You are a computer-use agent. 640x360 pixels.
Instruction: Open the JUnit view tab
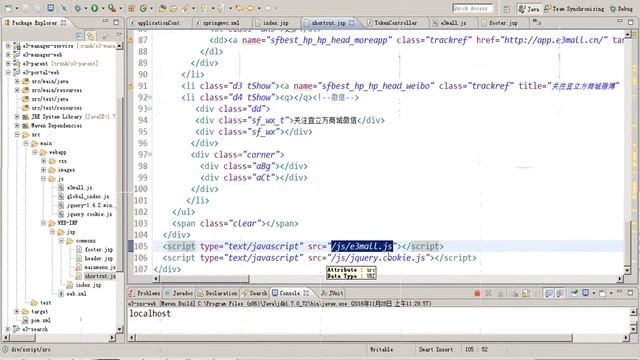click(332, 293)
